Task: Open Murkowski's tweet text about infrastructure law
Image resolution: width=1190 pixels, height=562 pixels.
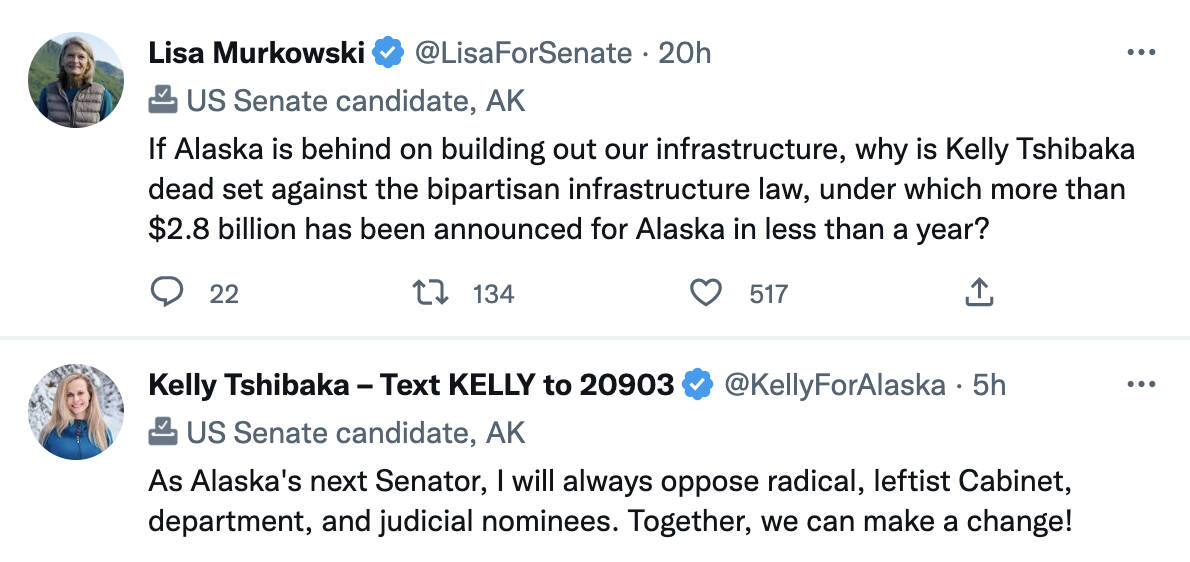Action: [640, 189]
